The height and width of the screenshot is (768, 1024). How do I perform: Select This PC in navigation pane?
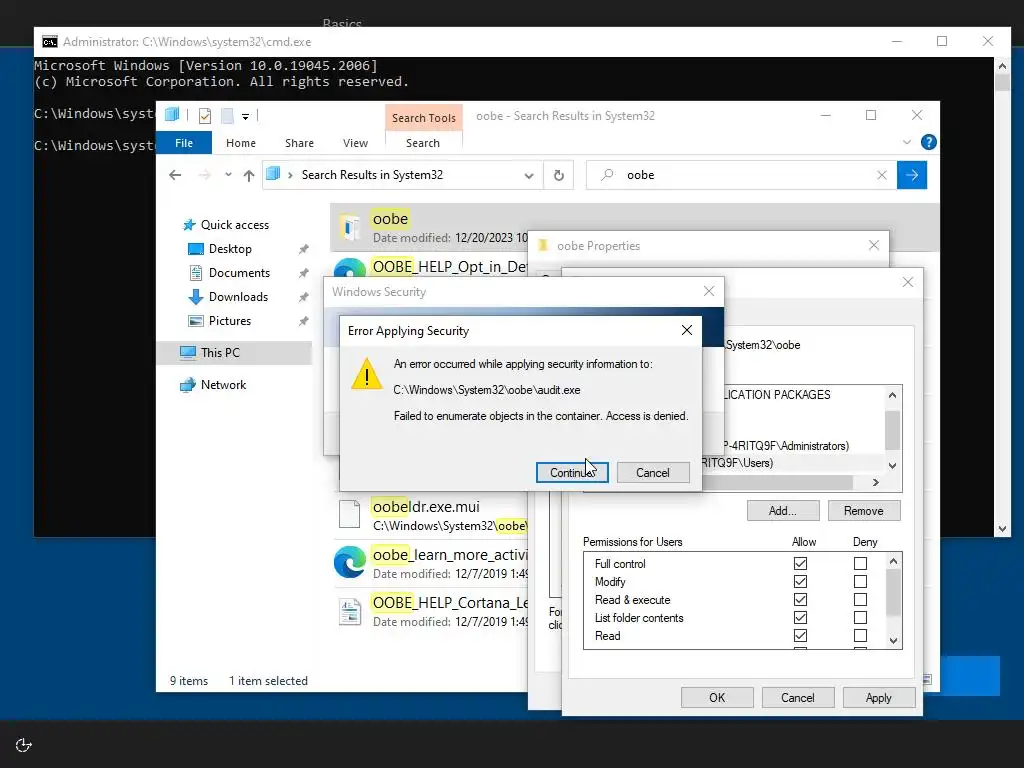[220, 353]
